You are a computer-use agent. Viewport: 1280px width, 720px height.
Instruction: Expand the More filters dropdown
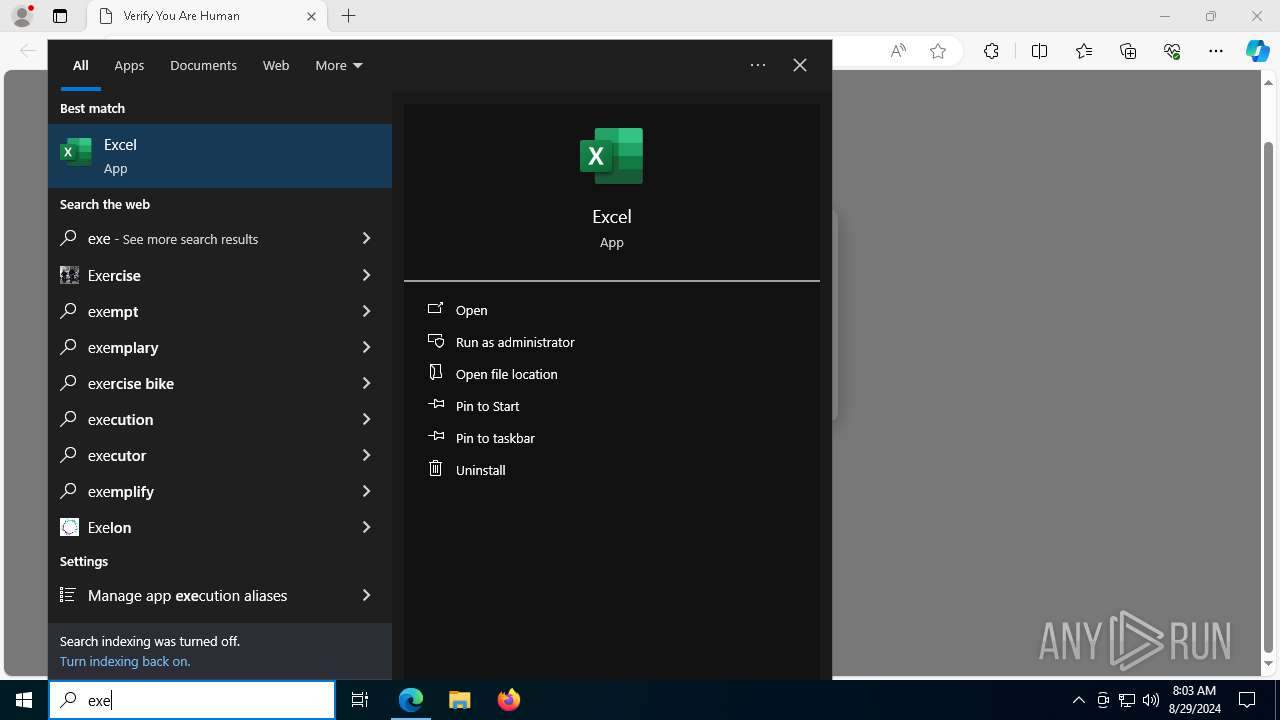click(339, 65)
